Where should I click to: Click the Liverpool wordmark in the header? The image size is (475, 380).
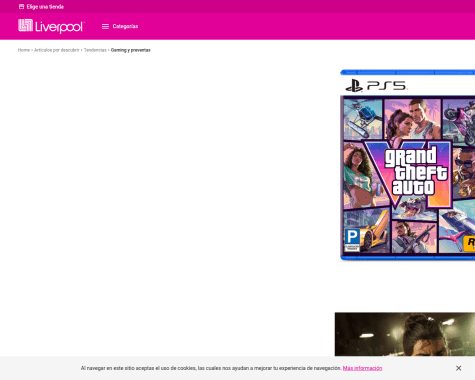coord(60,27)
